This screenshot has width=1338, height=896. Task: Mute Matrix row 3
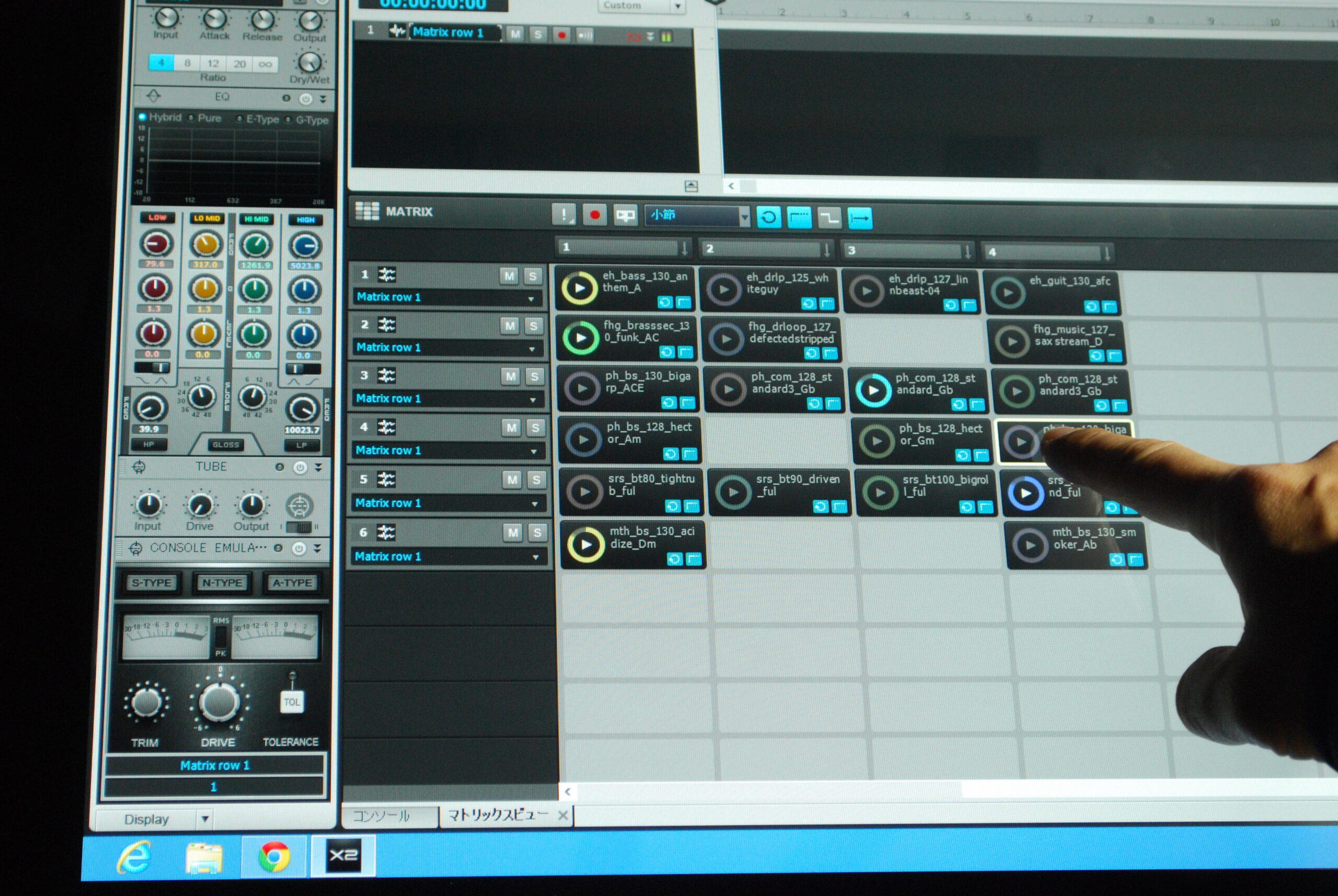[x=511, y=376]
